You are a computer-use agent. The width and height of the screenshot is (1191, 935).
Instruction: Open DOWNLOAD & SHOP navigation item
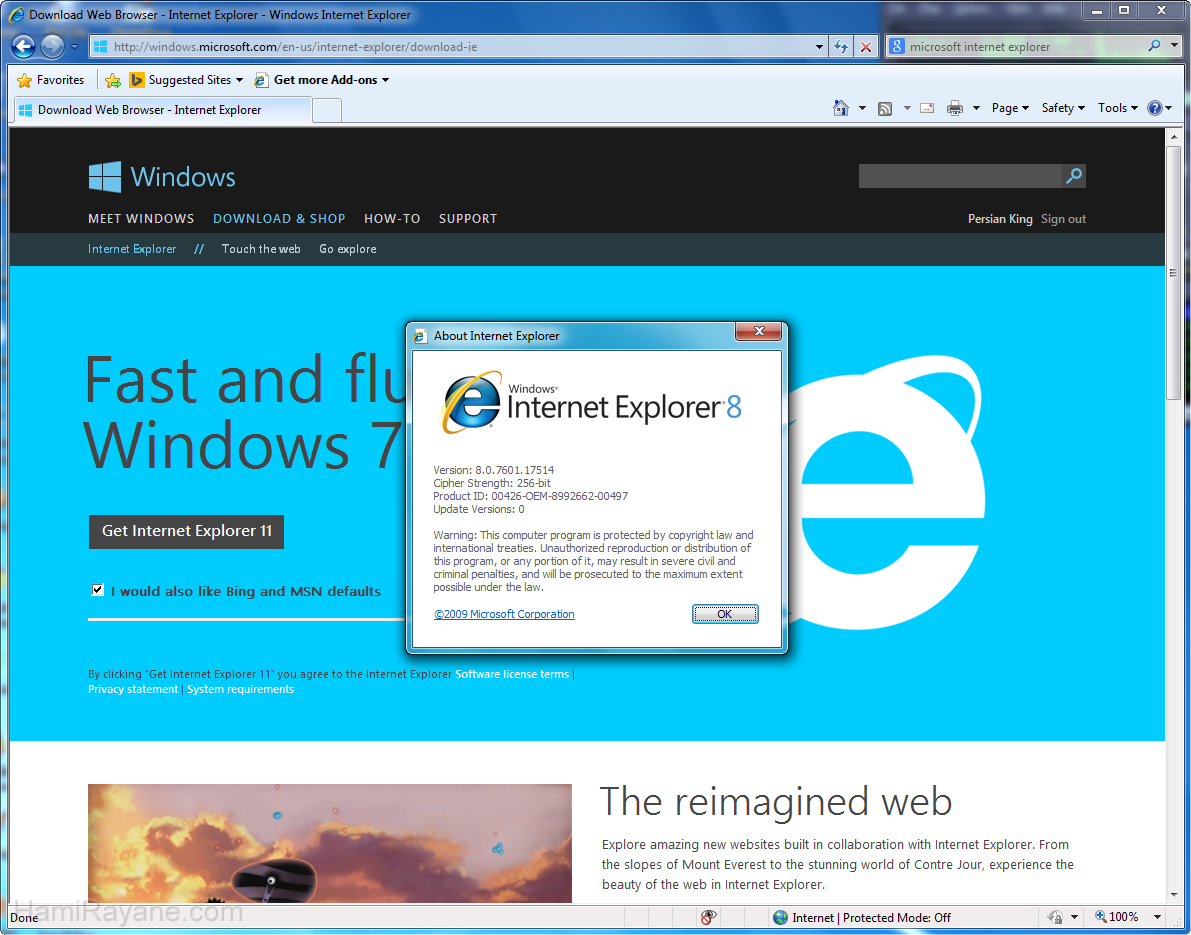point(279,219)
